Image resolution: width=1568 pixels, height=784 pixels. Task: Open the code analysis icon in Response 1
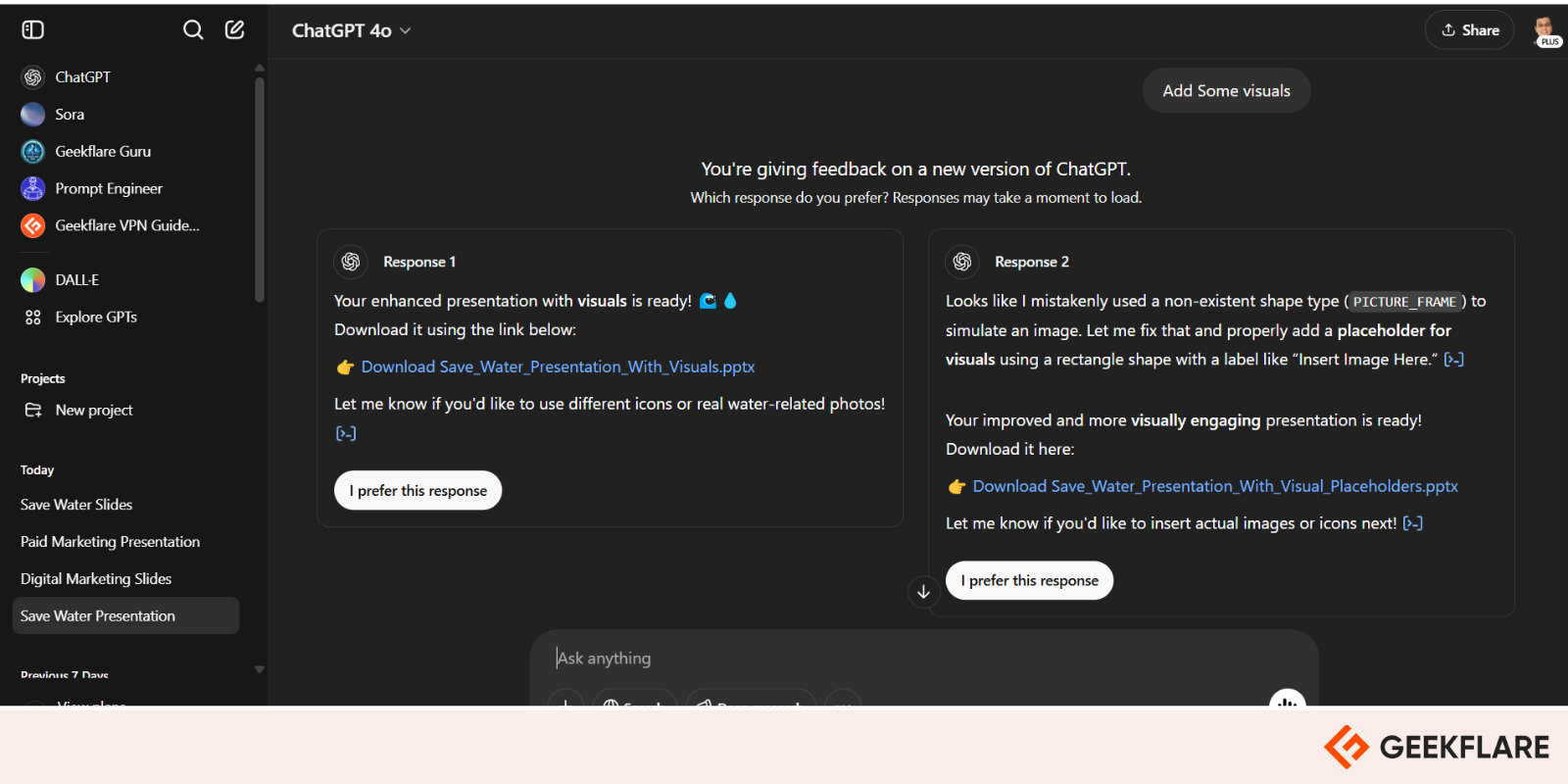346,433
